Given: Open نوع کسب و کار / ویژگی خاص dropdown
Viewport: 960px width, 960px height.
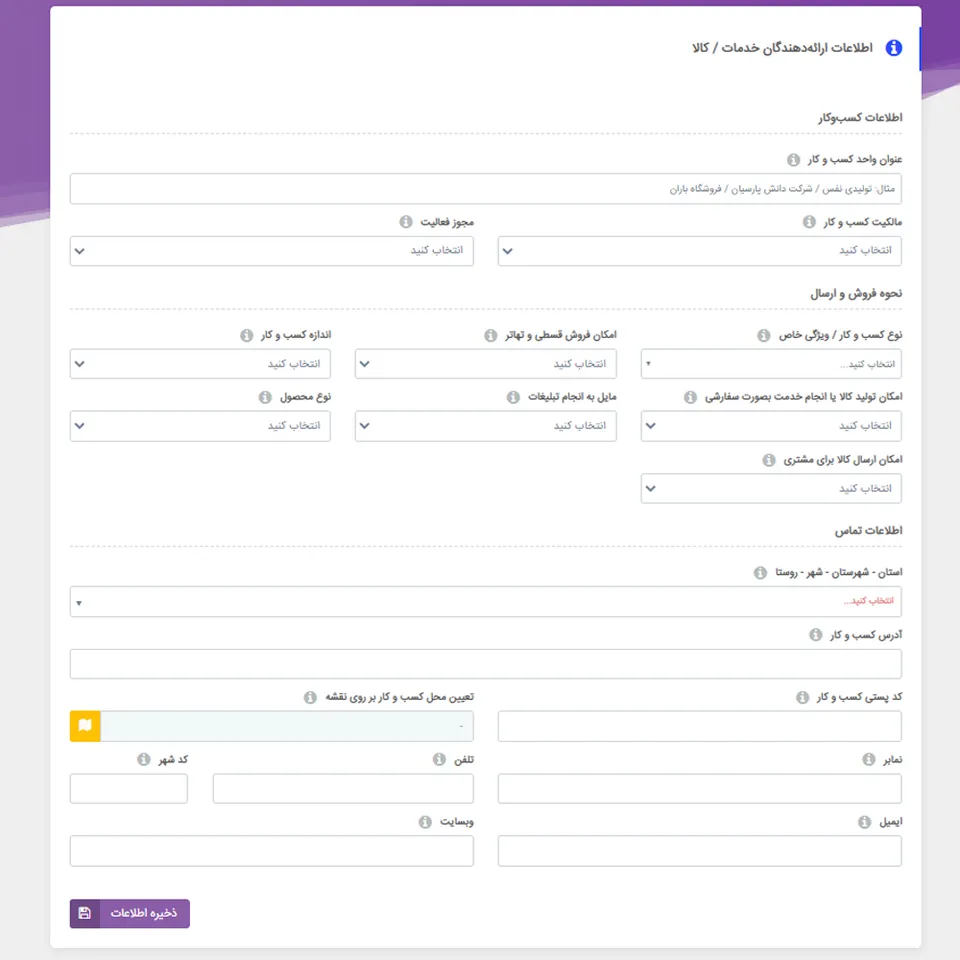Looking at the screenshot, I should tap(771, 364).
